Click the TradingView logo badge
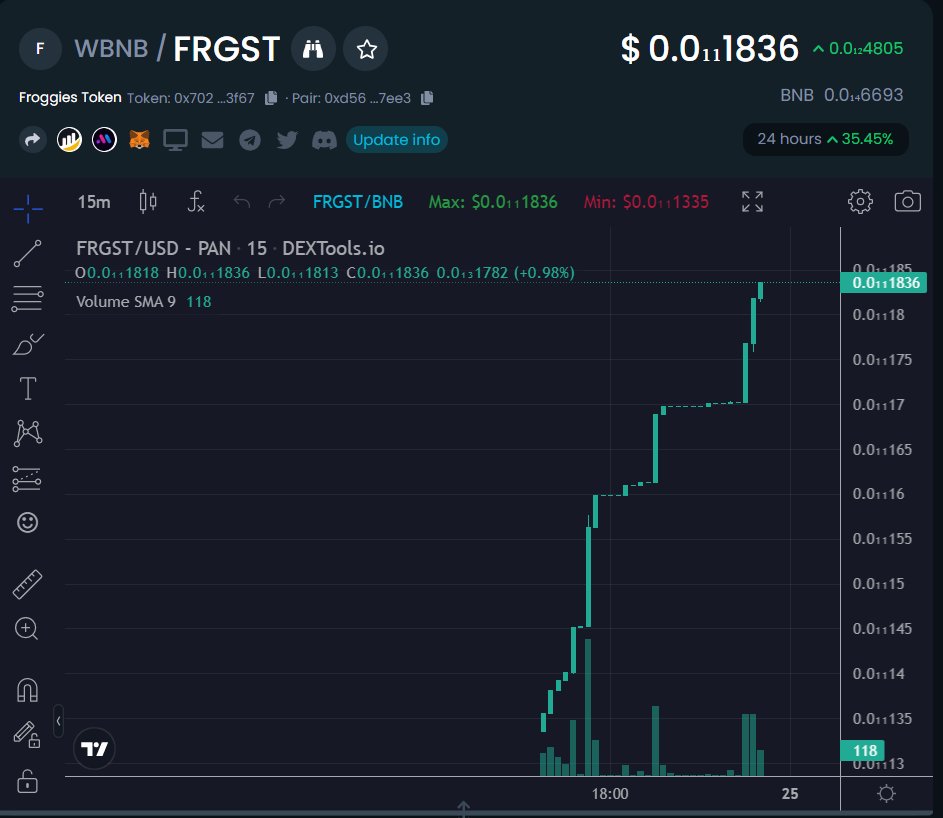Screen dimensions: 943x818 click(94, 749)
